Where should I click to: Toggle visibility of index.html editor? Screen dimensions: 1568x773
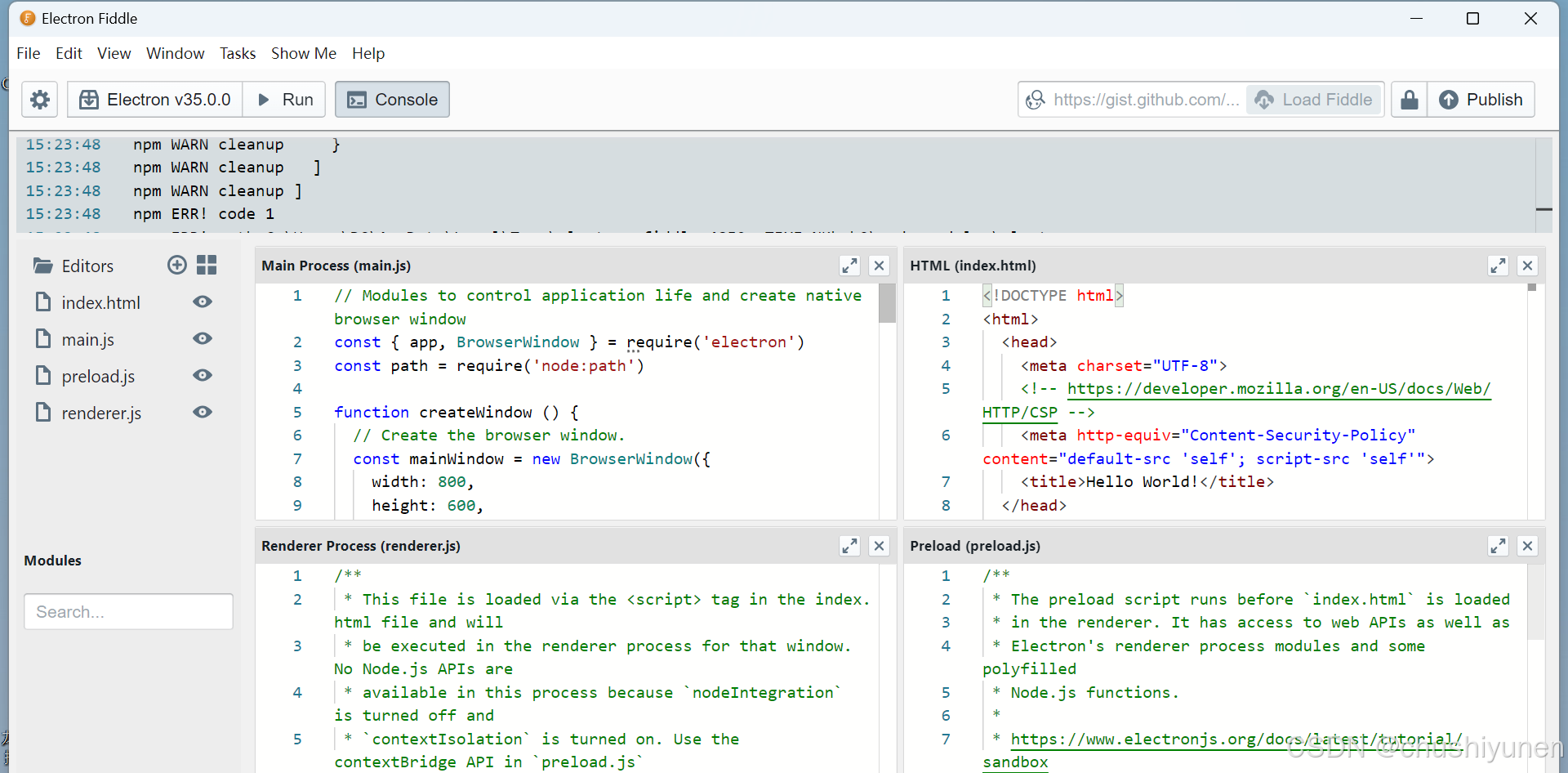pyautogui.click(x=203, y=302)
